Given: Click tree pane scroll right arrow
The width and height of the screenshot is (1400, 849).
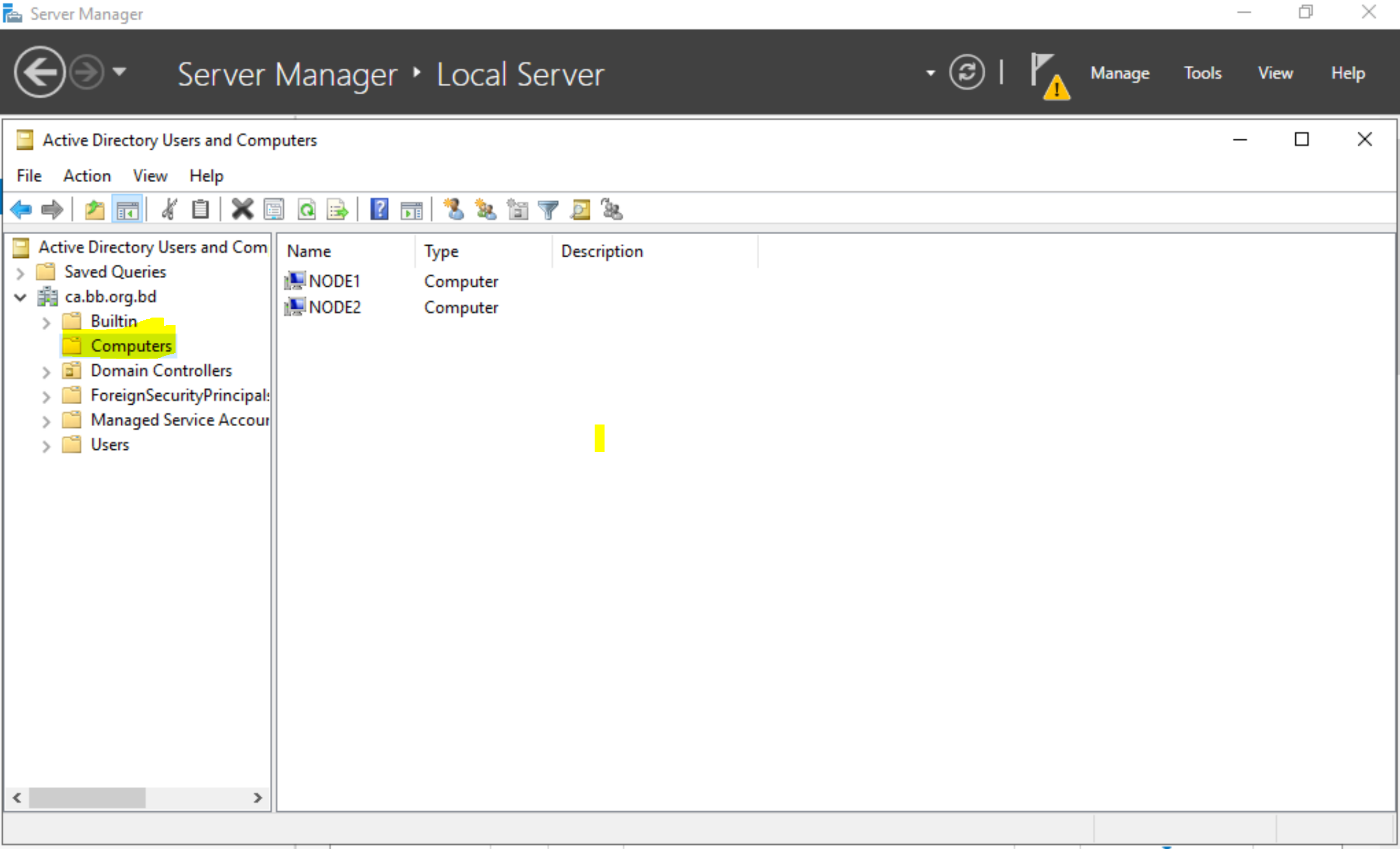Looking at the screenshot, I should pos(257,797).
